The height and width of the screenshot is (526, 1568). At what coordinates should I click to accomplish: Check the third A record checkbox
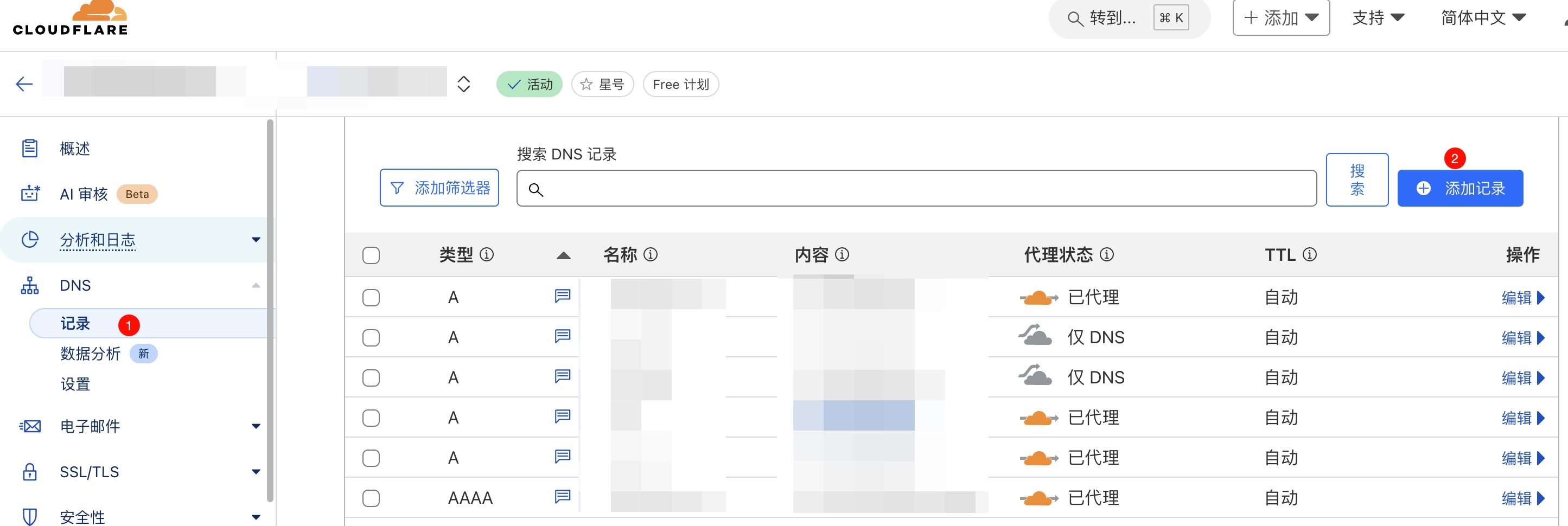click(371, 377)
